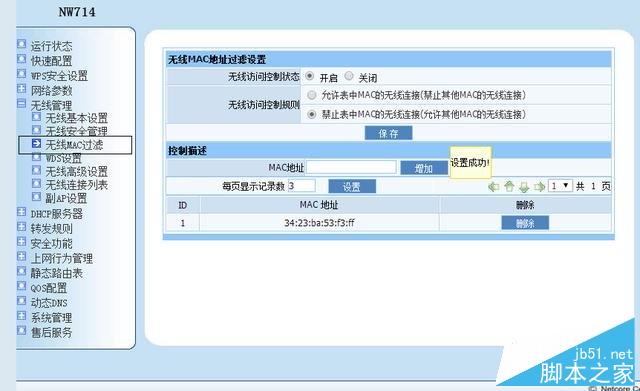Click the 售后服务 sidebar icon

click(22, 330)
